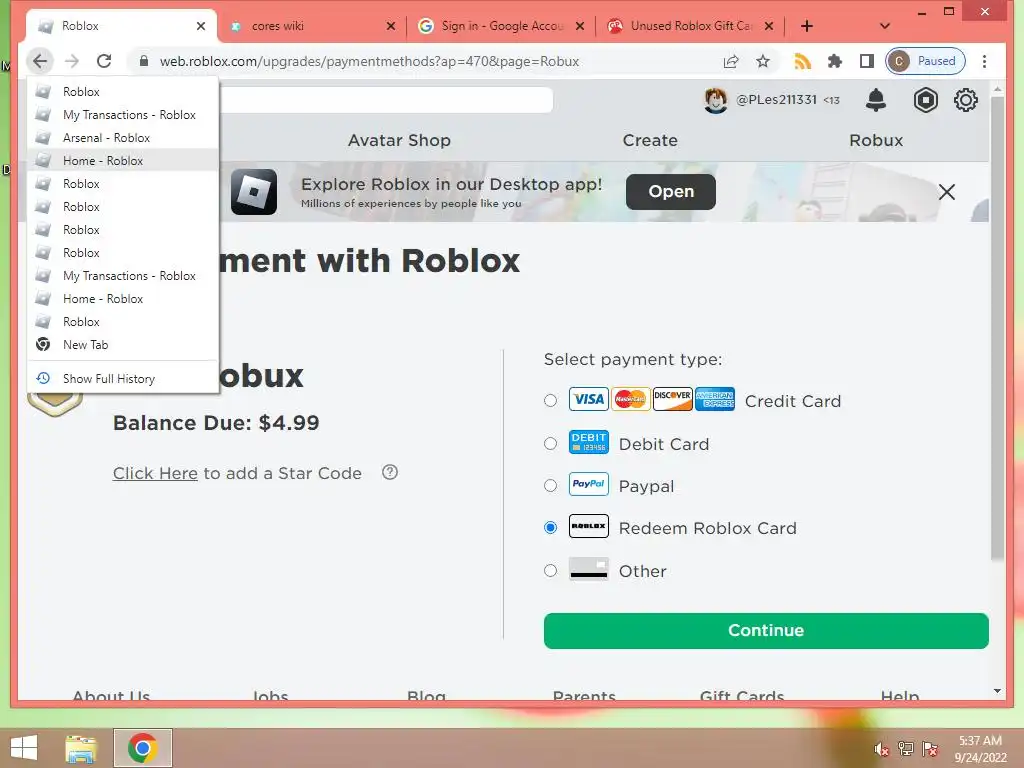This screenshot has width=1024, height=768.
Task: Choose Arsenal - Roblox in history list
Action: [123, 138]
